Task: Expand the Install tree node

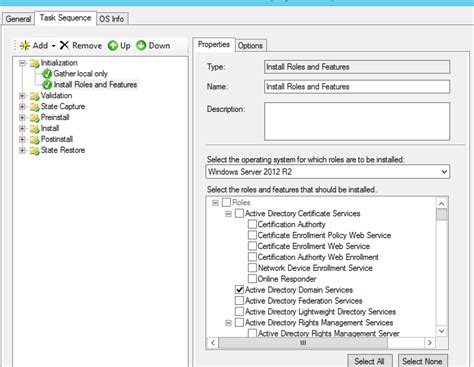Action: [x=22, y=129]
